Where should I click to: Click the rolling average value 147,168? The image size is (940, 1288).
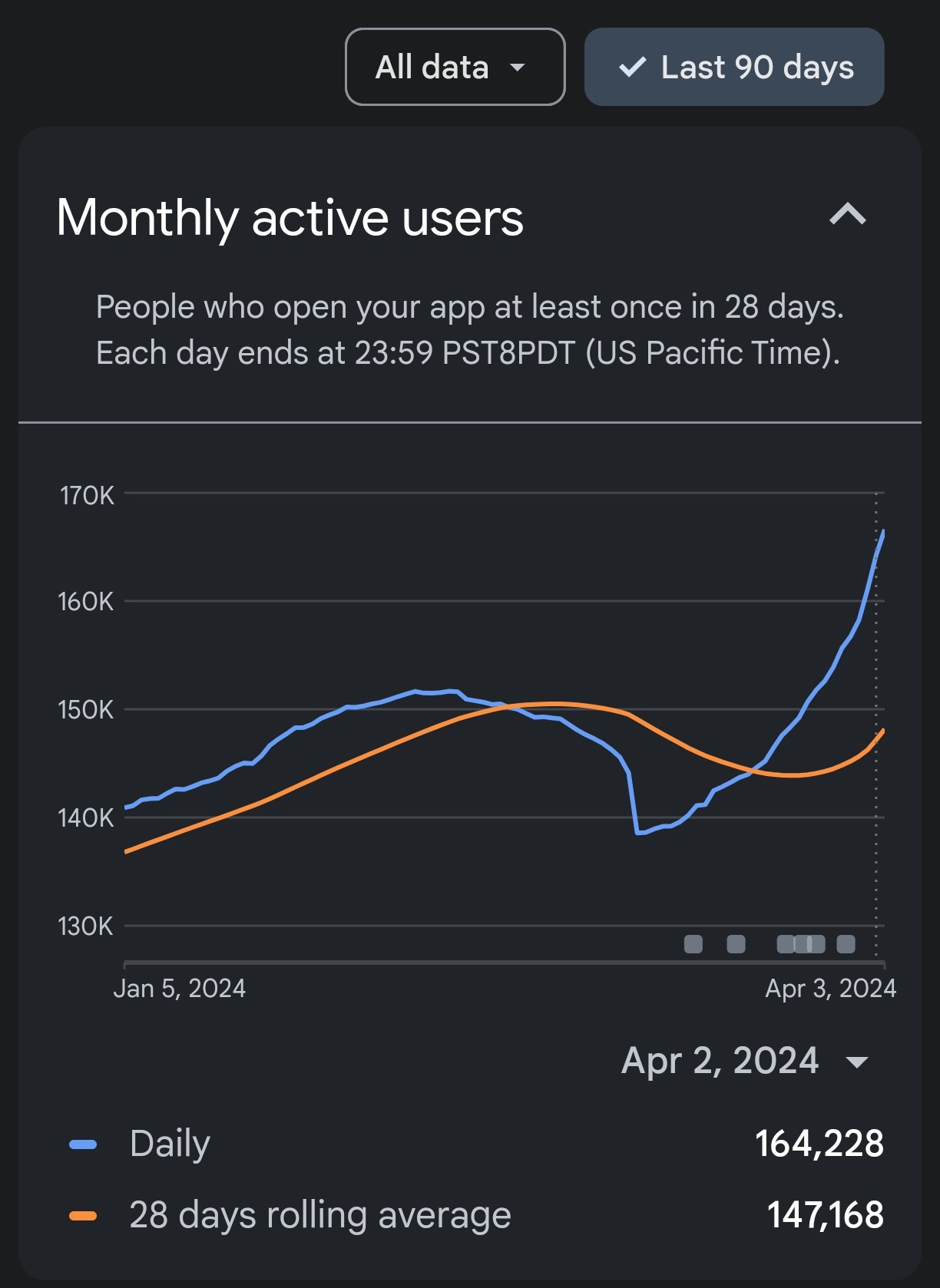coord(825,1215)
